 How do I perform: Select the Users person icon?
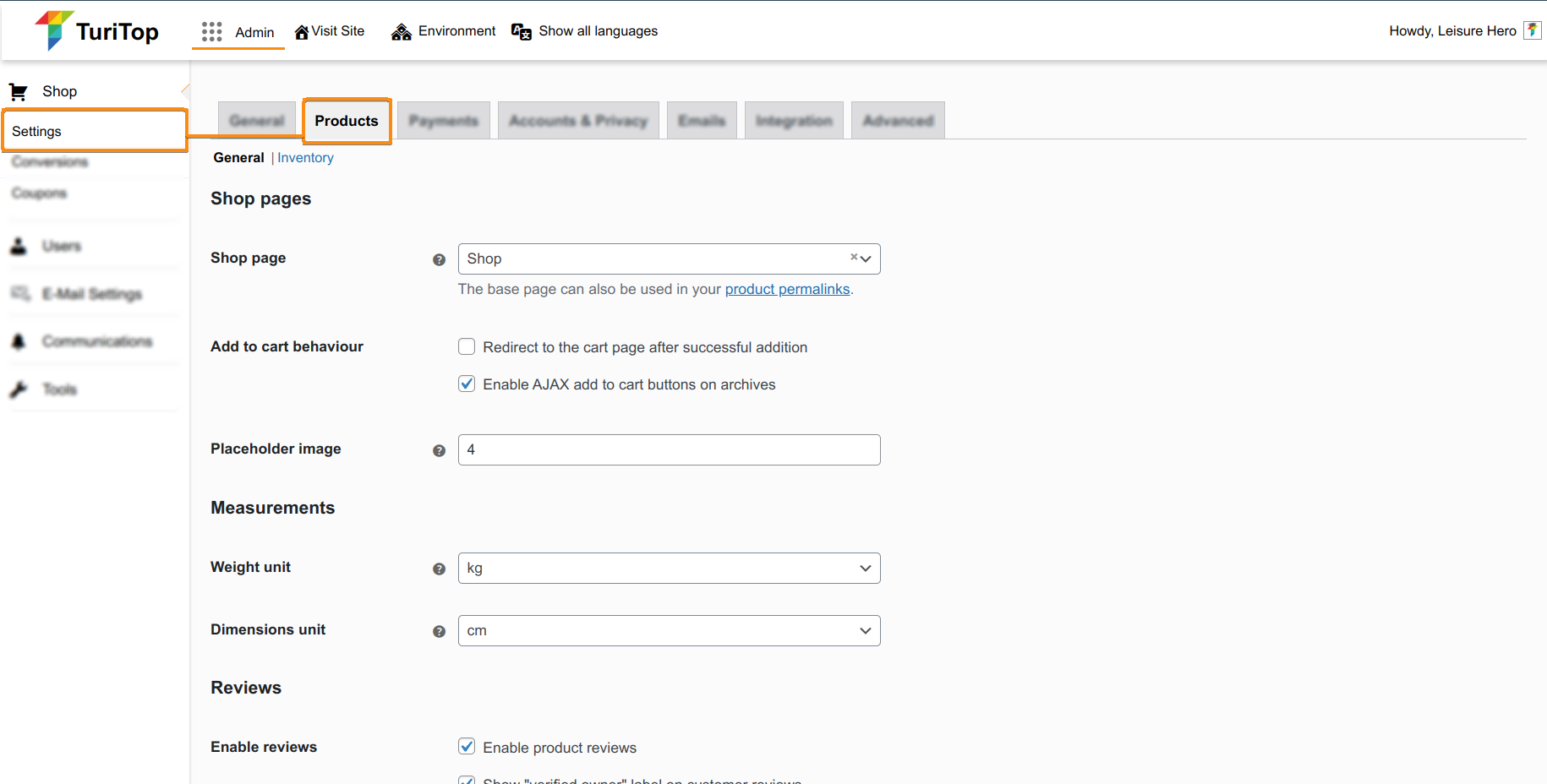click(19, 245)
